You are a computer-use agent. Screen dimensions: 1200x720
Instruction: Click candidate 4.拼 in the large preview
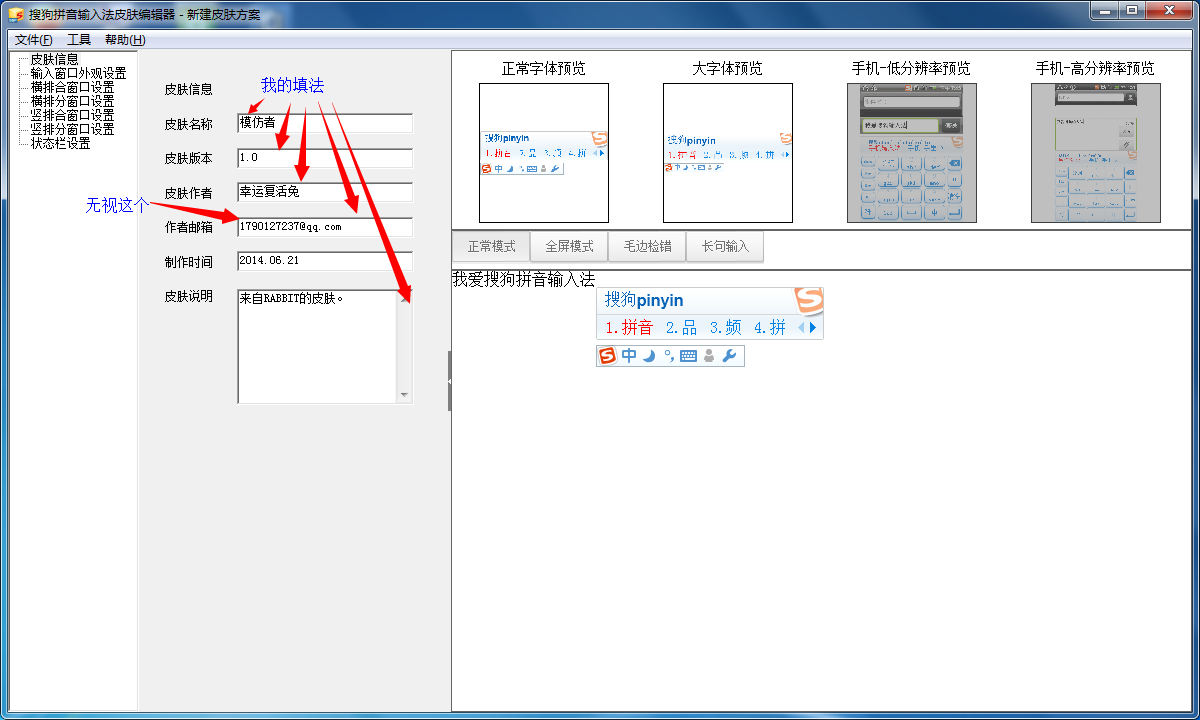click(x=770, y=327)
